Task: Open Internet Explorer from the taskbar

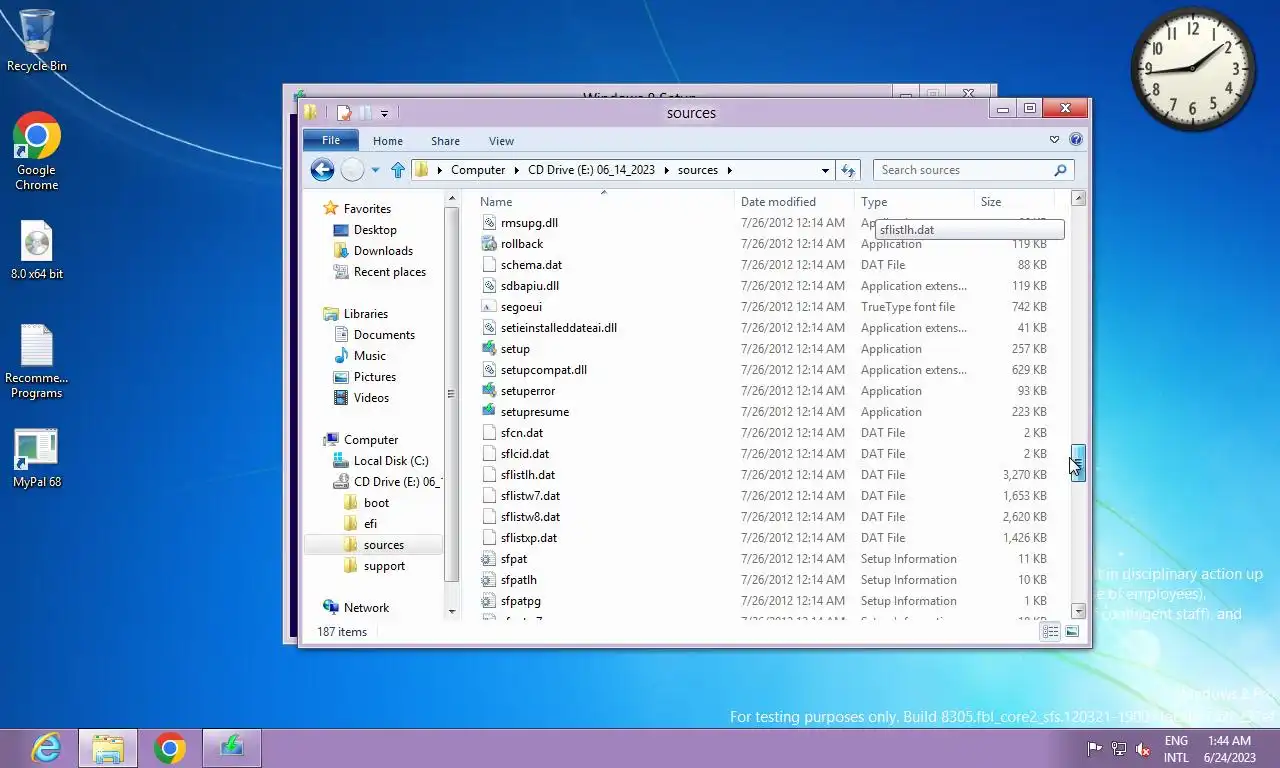Action: [46, 747]
